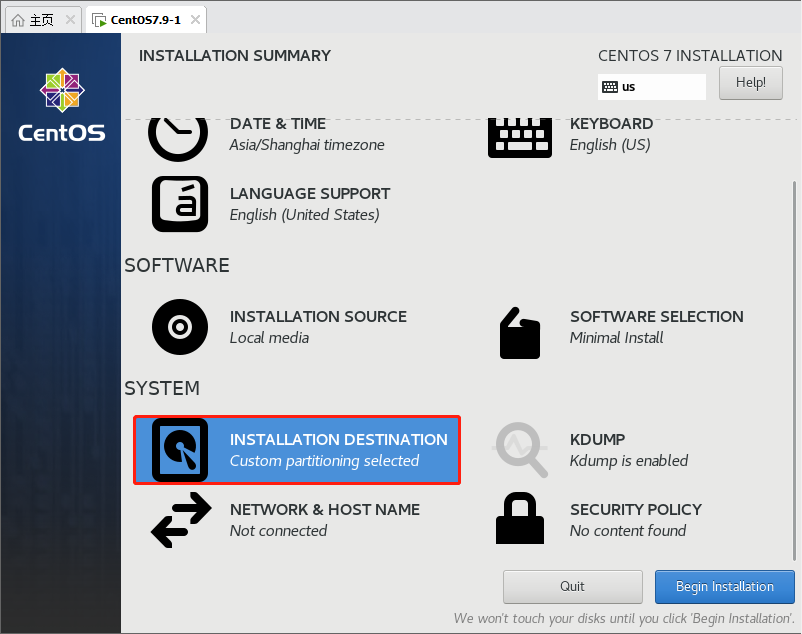Click the Date & Time clock icon

(178, 136)
